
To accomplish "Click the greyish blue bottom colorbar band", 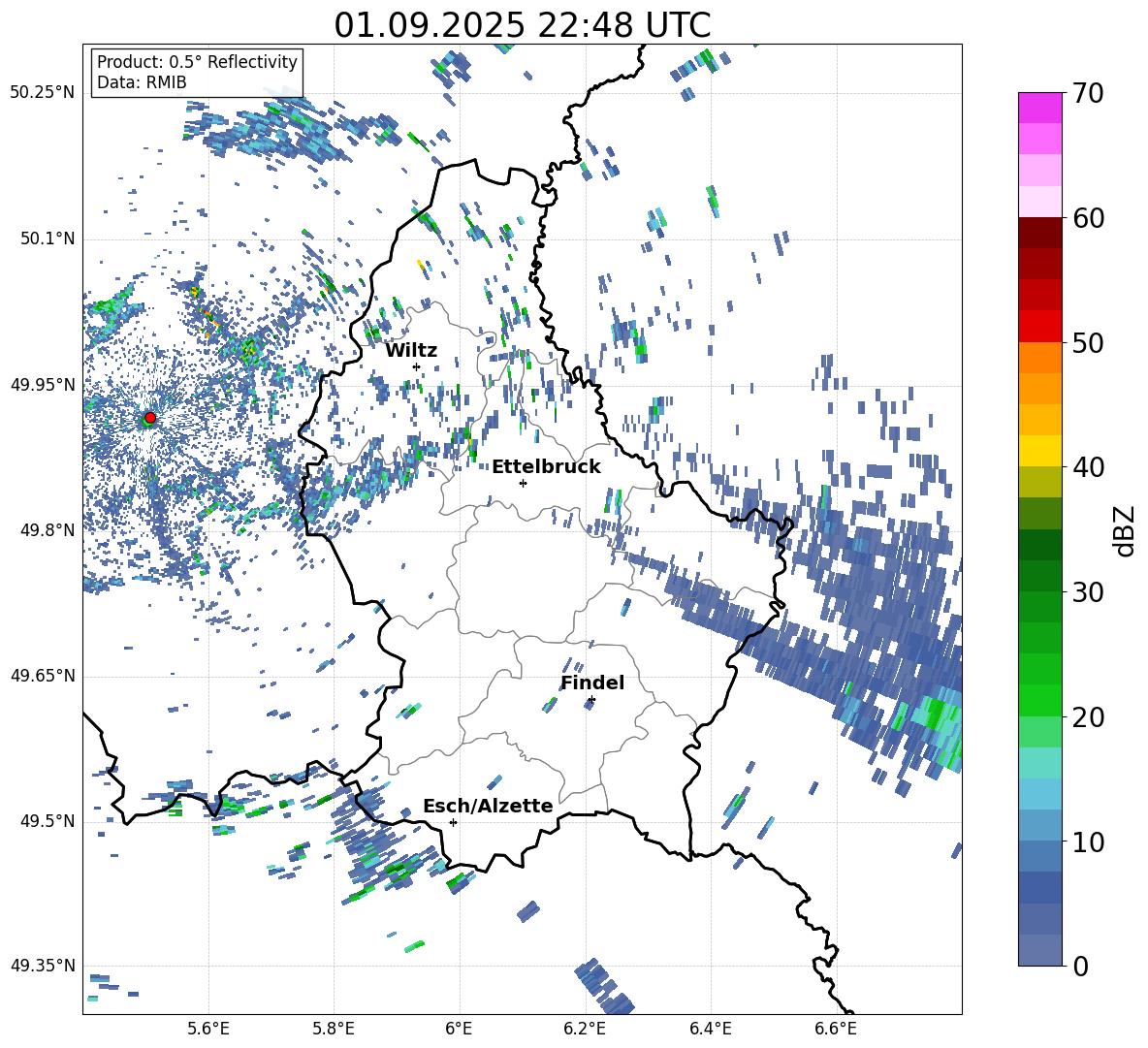I will [x=1039, y=950].
